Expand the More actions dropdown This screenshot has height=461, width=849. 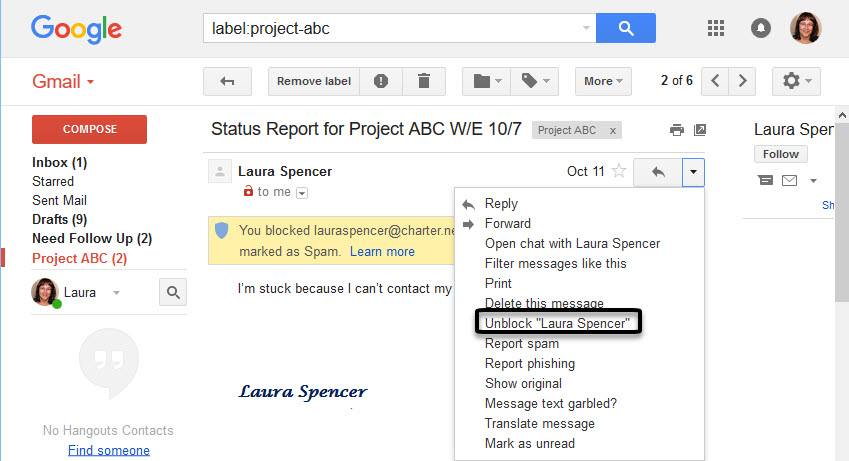[603, 81]
